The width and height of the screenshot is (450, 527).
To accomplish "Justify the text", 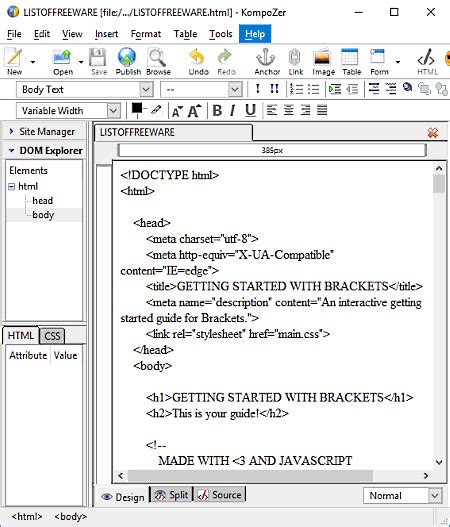I will point(322,110).
